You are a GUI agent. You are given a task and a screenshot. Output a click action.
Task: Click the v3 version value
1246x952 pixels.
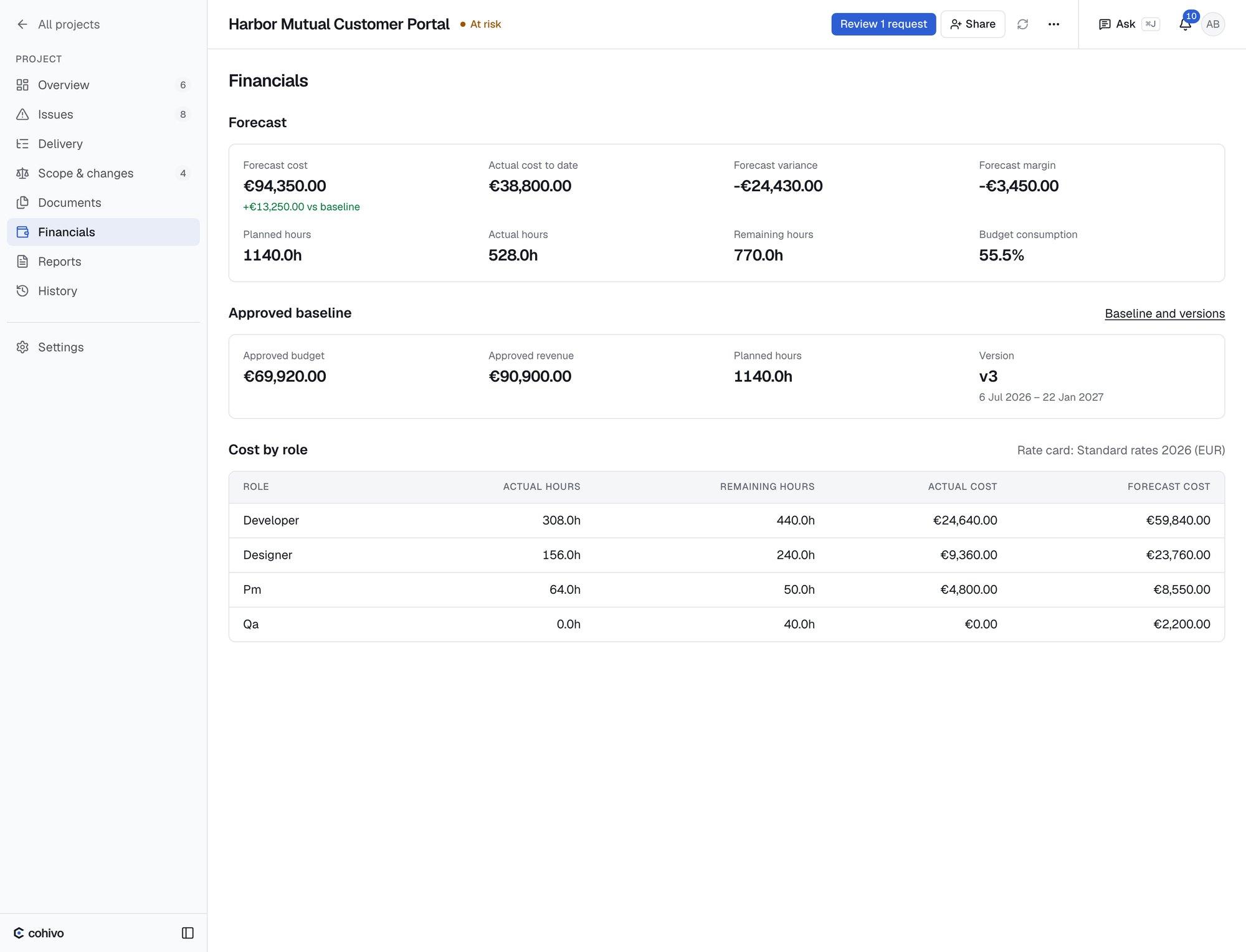pos(988,376)
